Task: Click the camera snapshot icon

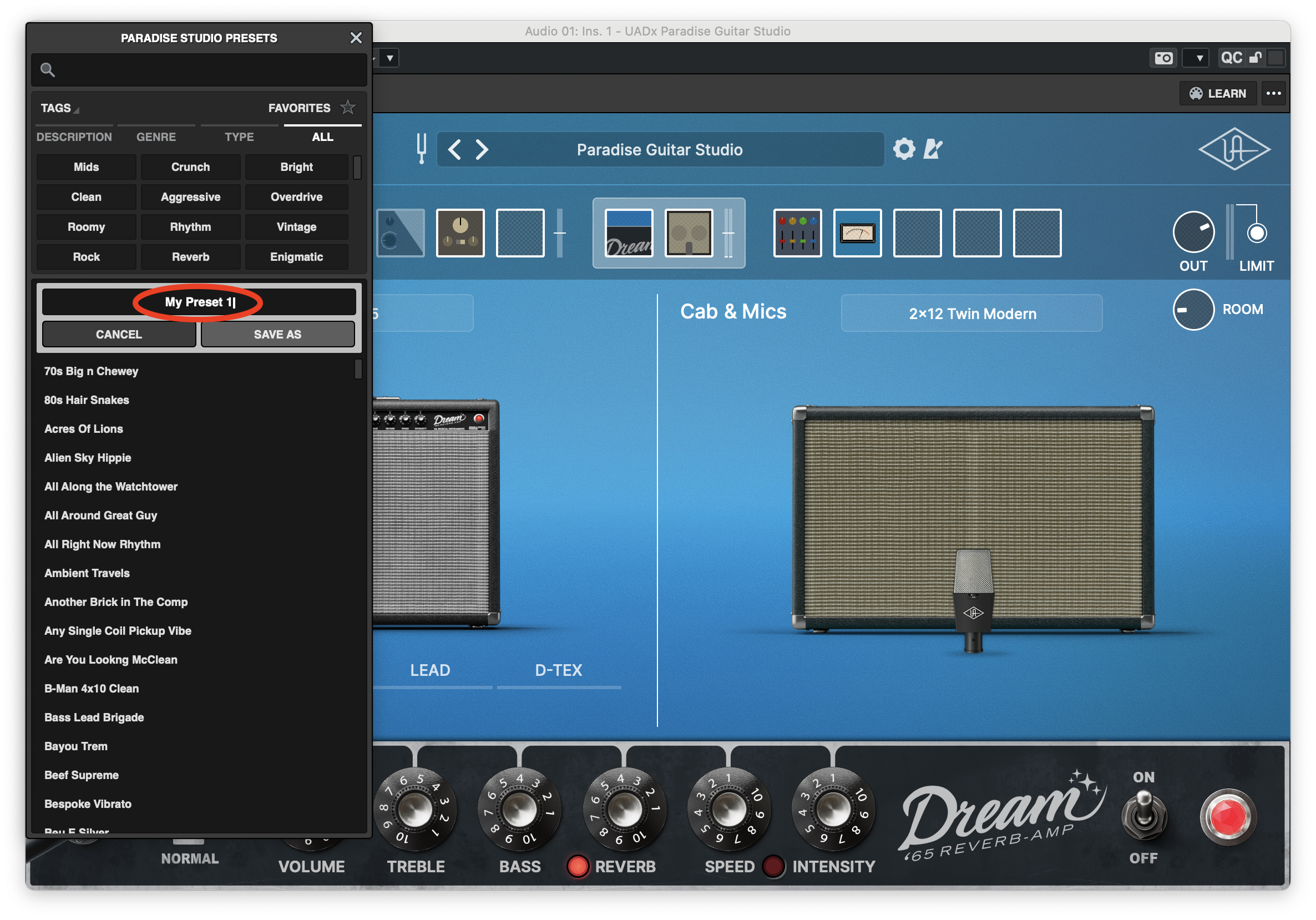Action: click(x=1163, y=58)
